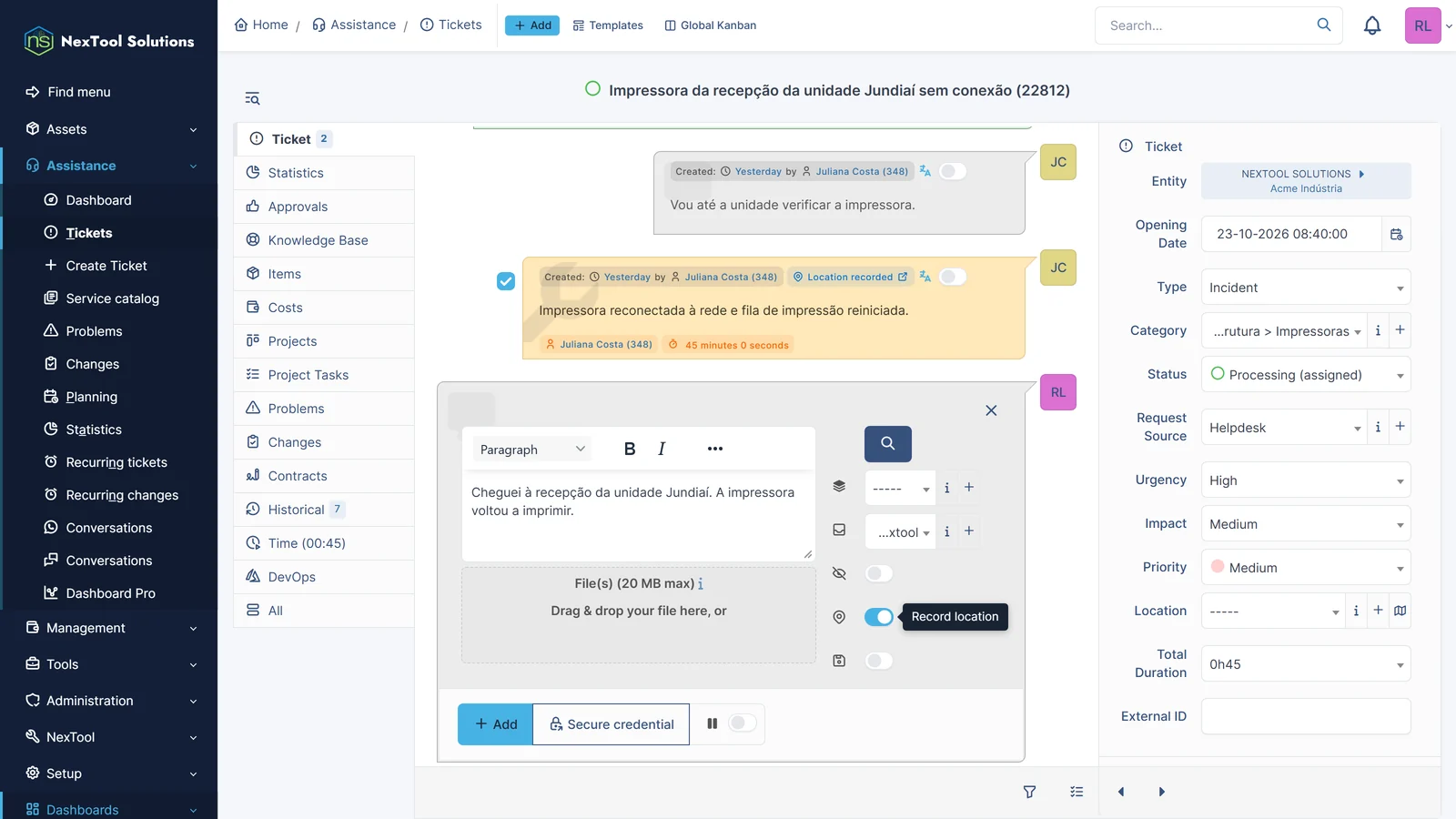Click the pause timer icon
Image resolution: width=1456 pixels, height=819 pixels.
tap(712, 723)
